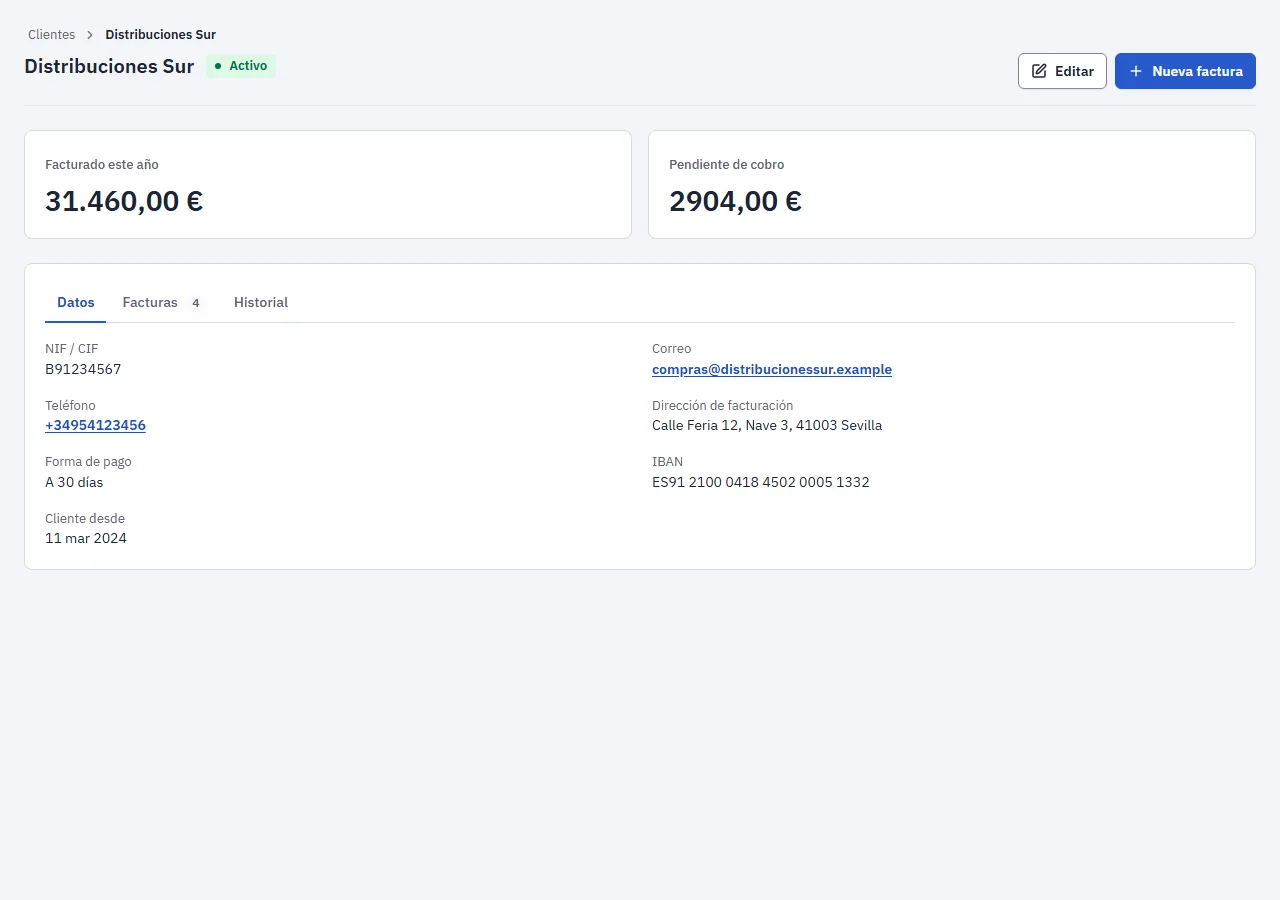Click the Forma de pago label
Image resolution: width=1280 pixels, height=900 pixels.
(88, 461)
